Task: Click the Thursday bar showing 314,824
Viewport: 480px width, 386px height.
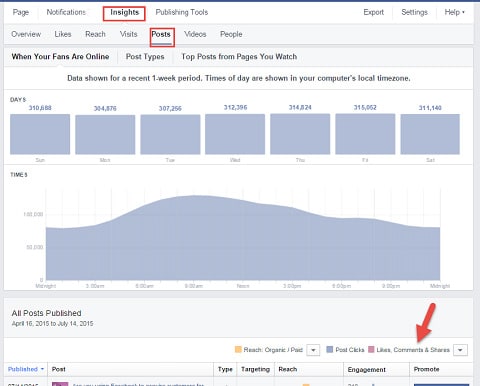Action: (300, 134)
